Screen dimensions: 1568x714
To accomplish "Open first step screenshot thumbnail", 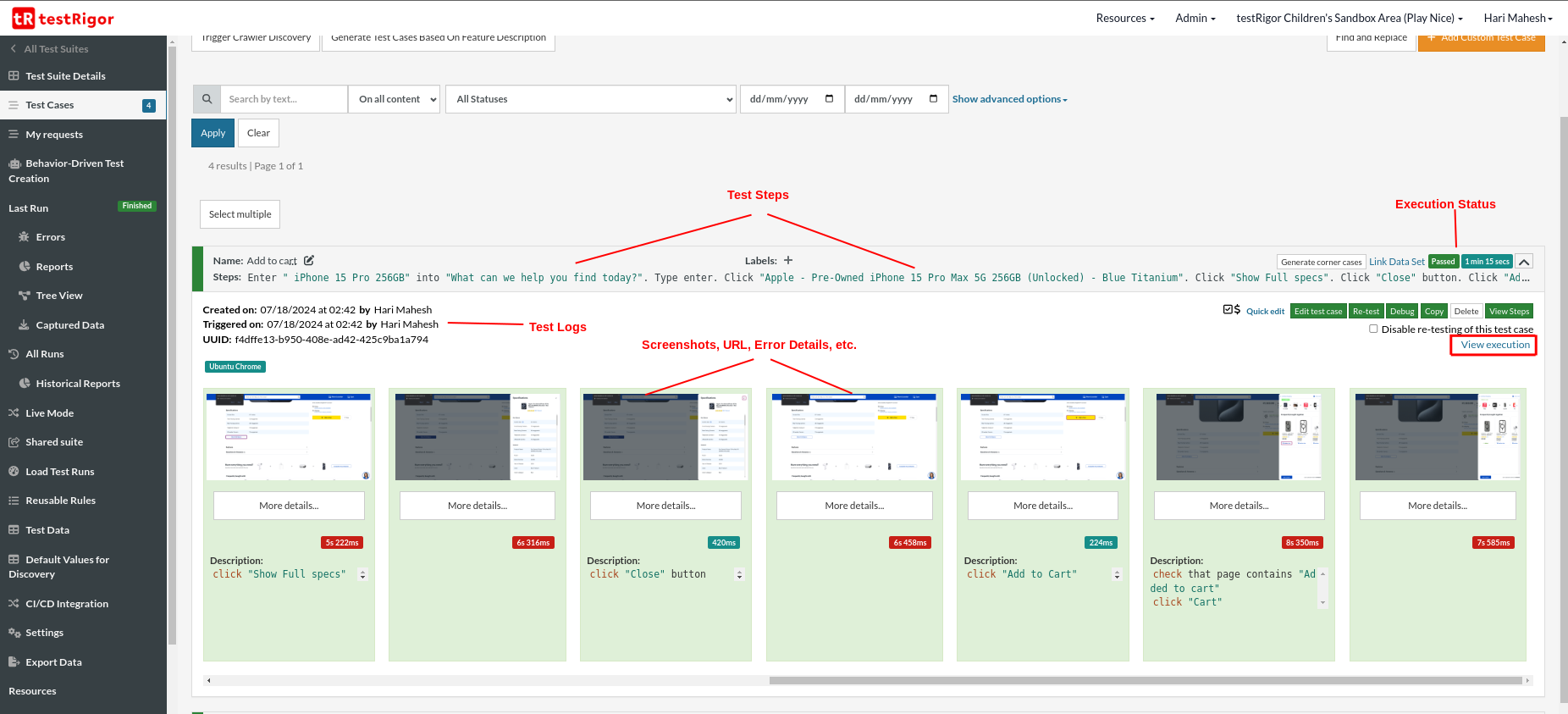I will click(289, 437).
